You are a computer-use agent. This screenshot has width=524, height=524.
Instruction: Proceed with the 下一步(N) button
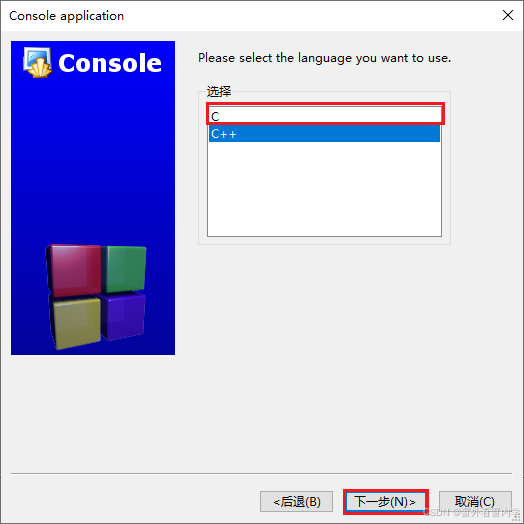click(x=385, y=501)
